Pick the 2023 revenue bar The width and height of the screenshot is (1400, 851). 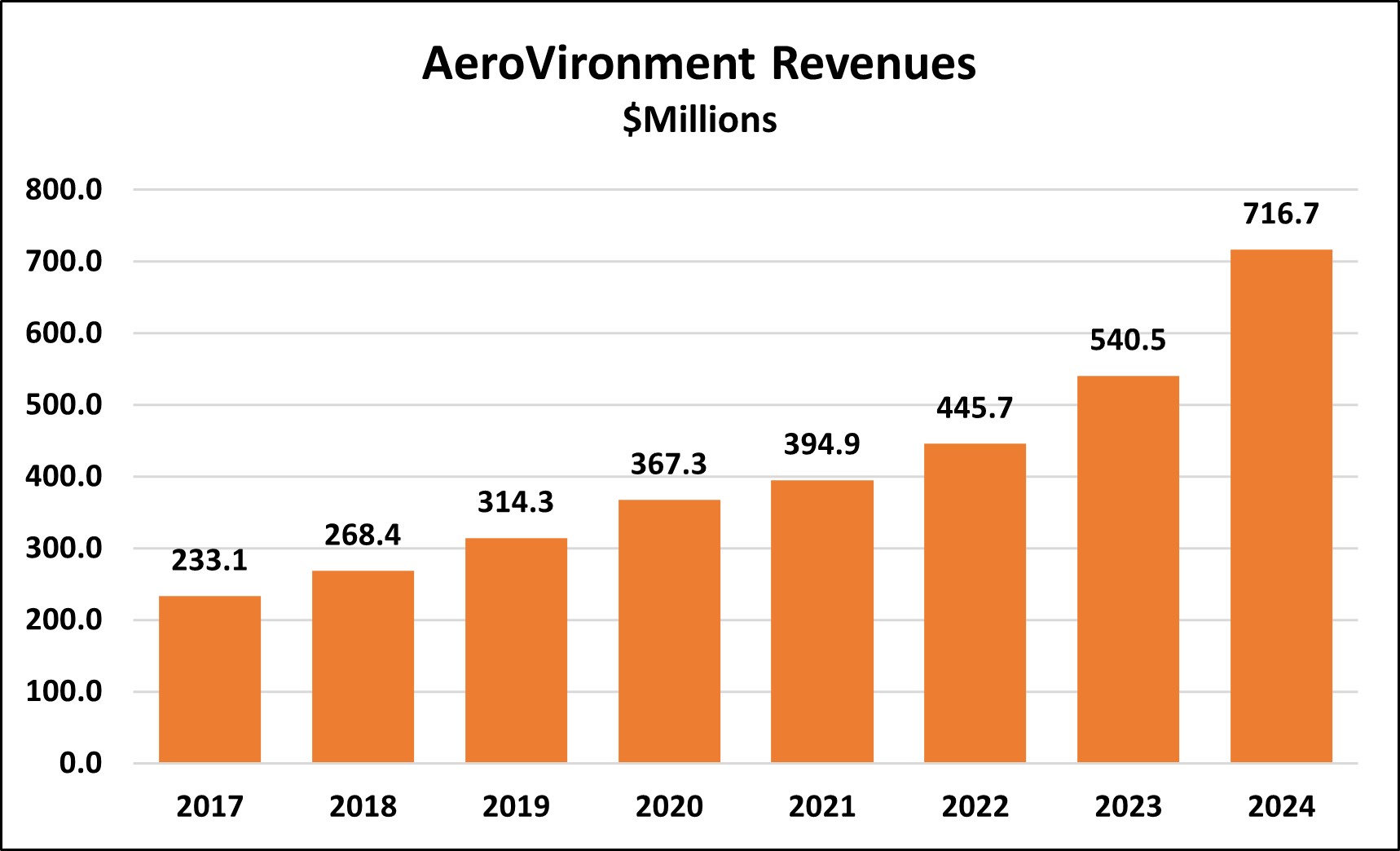coord(1128,569)
